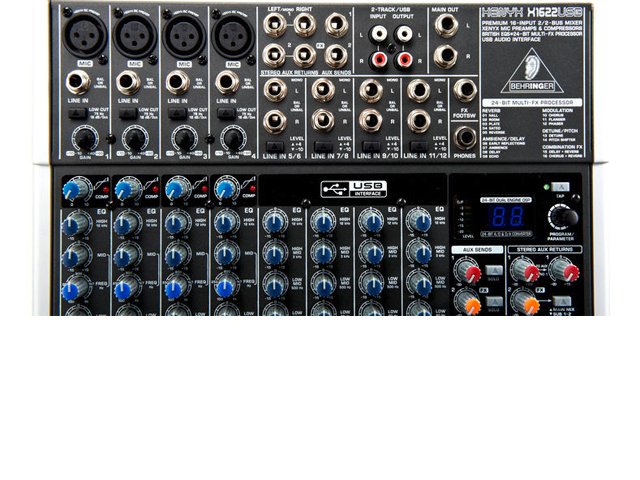The height and width of the screenshot is (480, 640).
Task: Turn the orange STEREO AUX RETURNS 2 FX knob
Action: [526, 302]
